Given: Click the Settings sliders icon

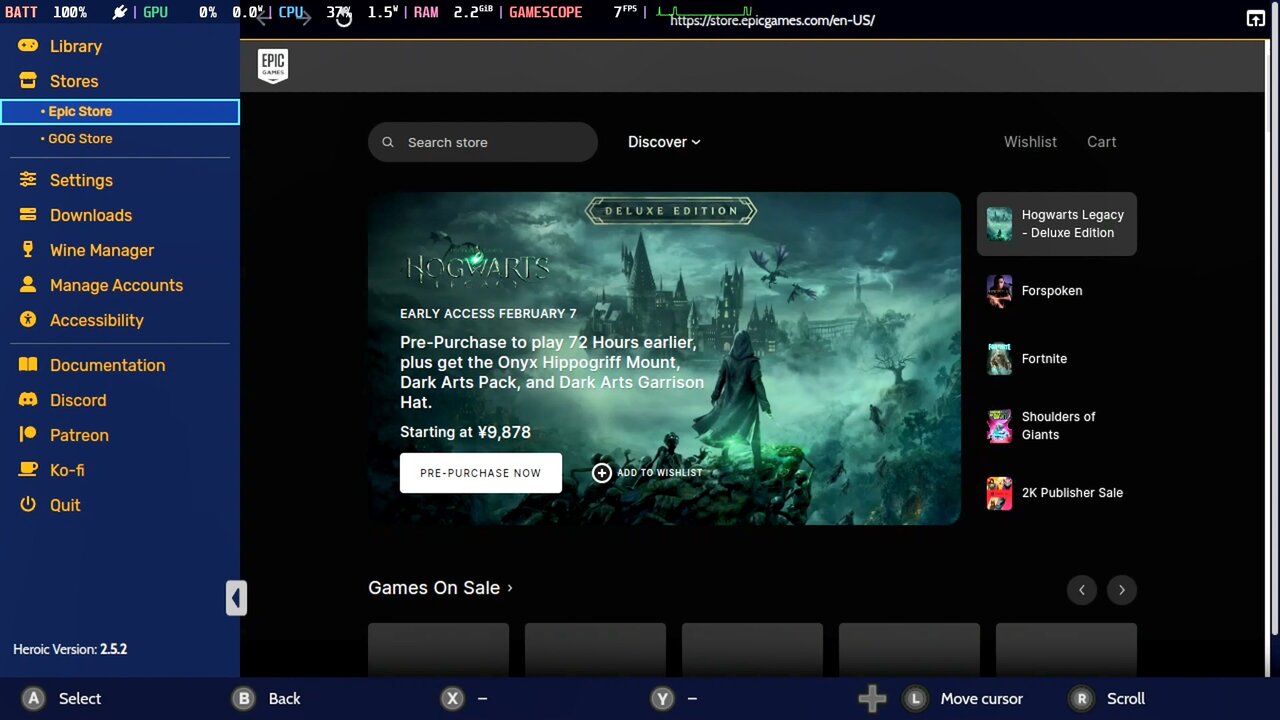Looking at the screenshot, I should click(x=28, y=180).
